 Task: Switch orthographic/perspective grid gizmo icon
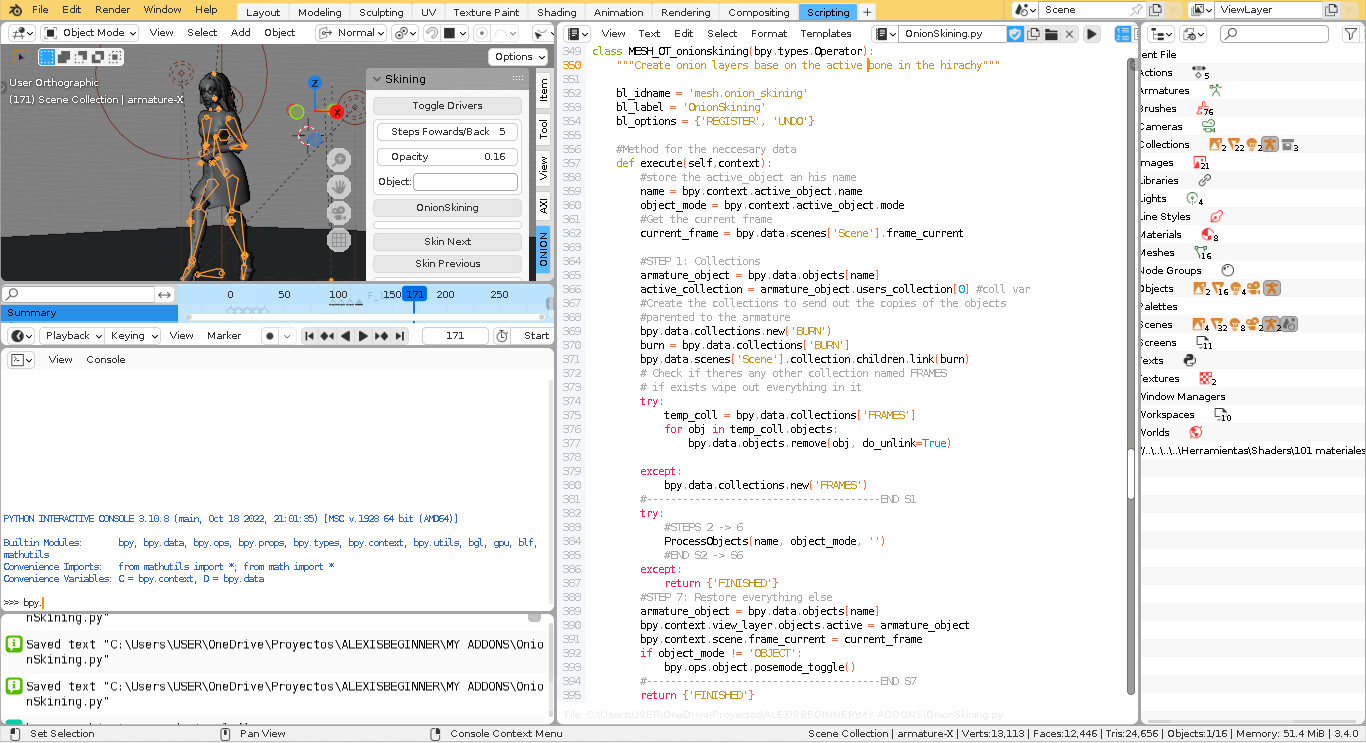point(339,239)
